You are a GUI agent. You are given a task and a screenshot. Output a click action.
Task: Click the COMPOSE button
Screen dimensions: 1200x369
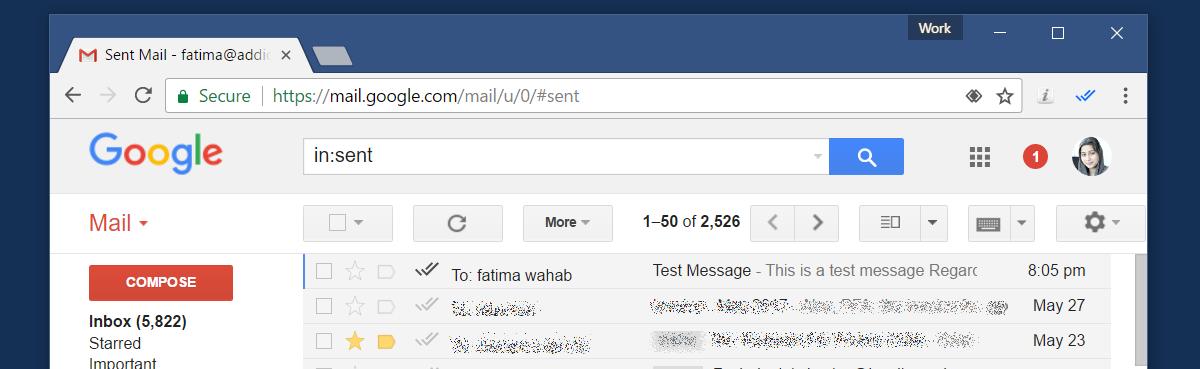click(x=161, y=283)
